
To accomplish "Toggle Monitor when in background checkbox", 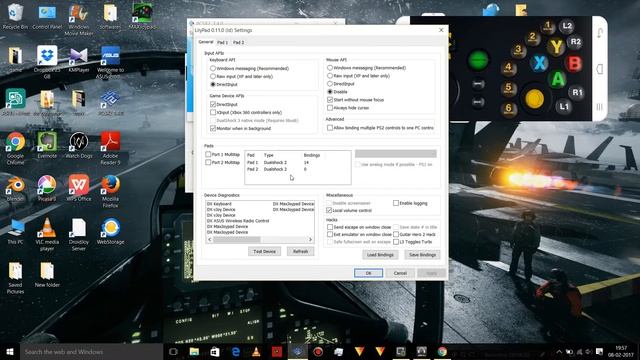I will [x=213, y=128].
